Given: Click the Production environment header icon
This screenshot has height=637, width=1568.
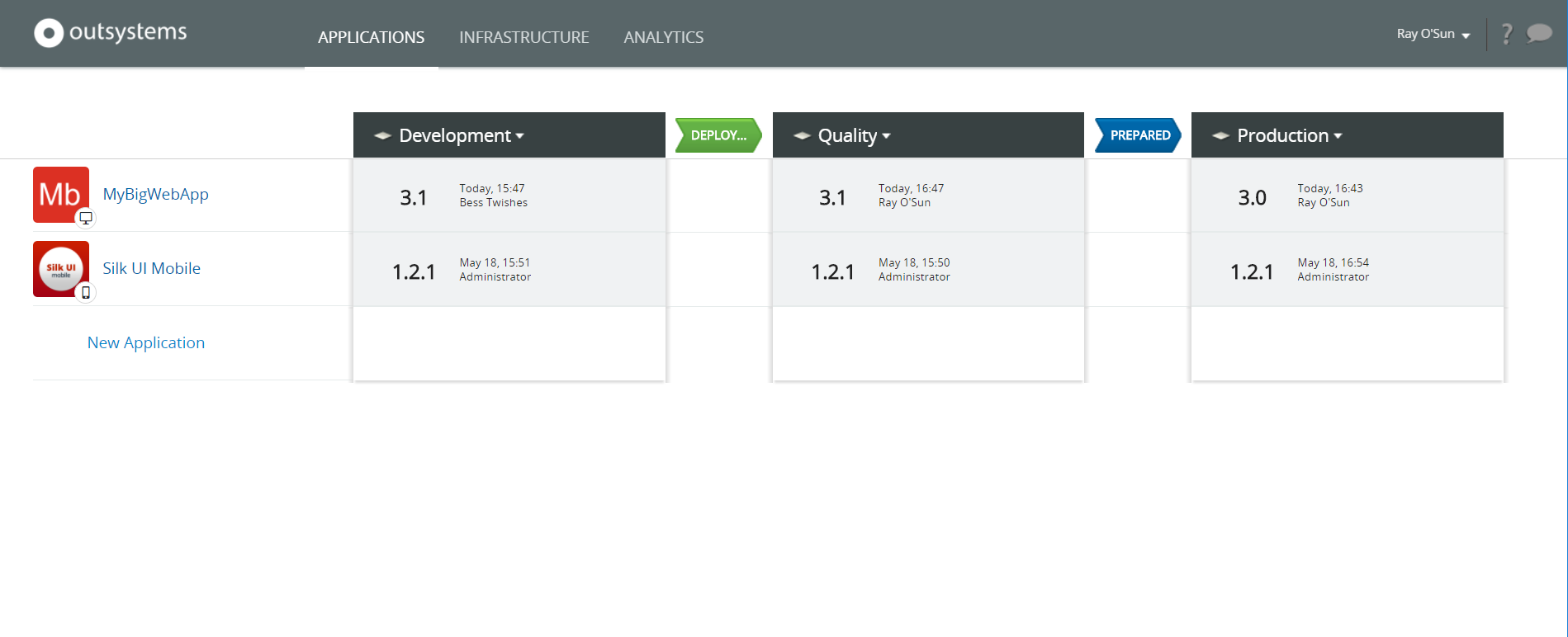Looking at the screenshot, I should tap(1220, 136).
